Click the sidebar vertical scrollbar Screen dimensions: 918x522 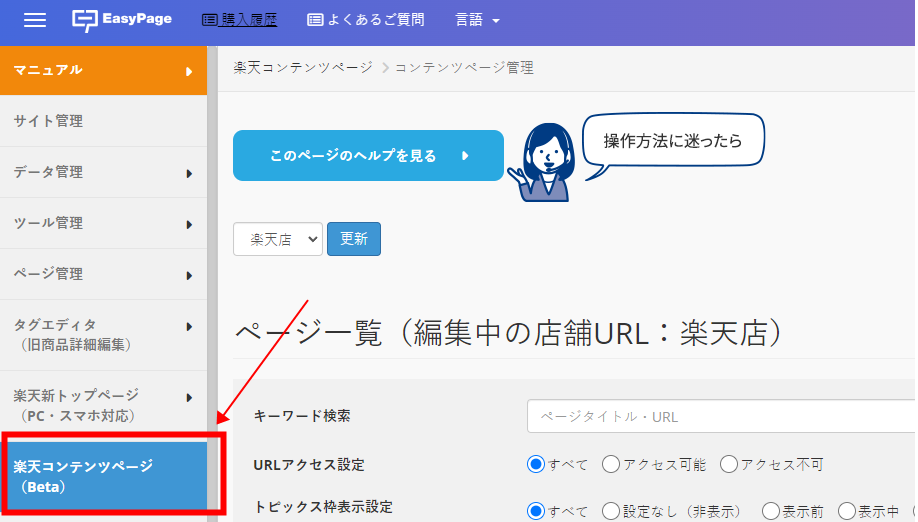(213, 284)
